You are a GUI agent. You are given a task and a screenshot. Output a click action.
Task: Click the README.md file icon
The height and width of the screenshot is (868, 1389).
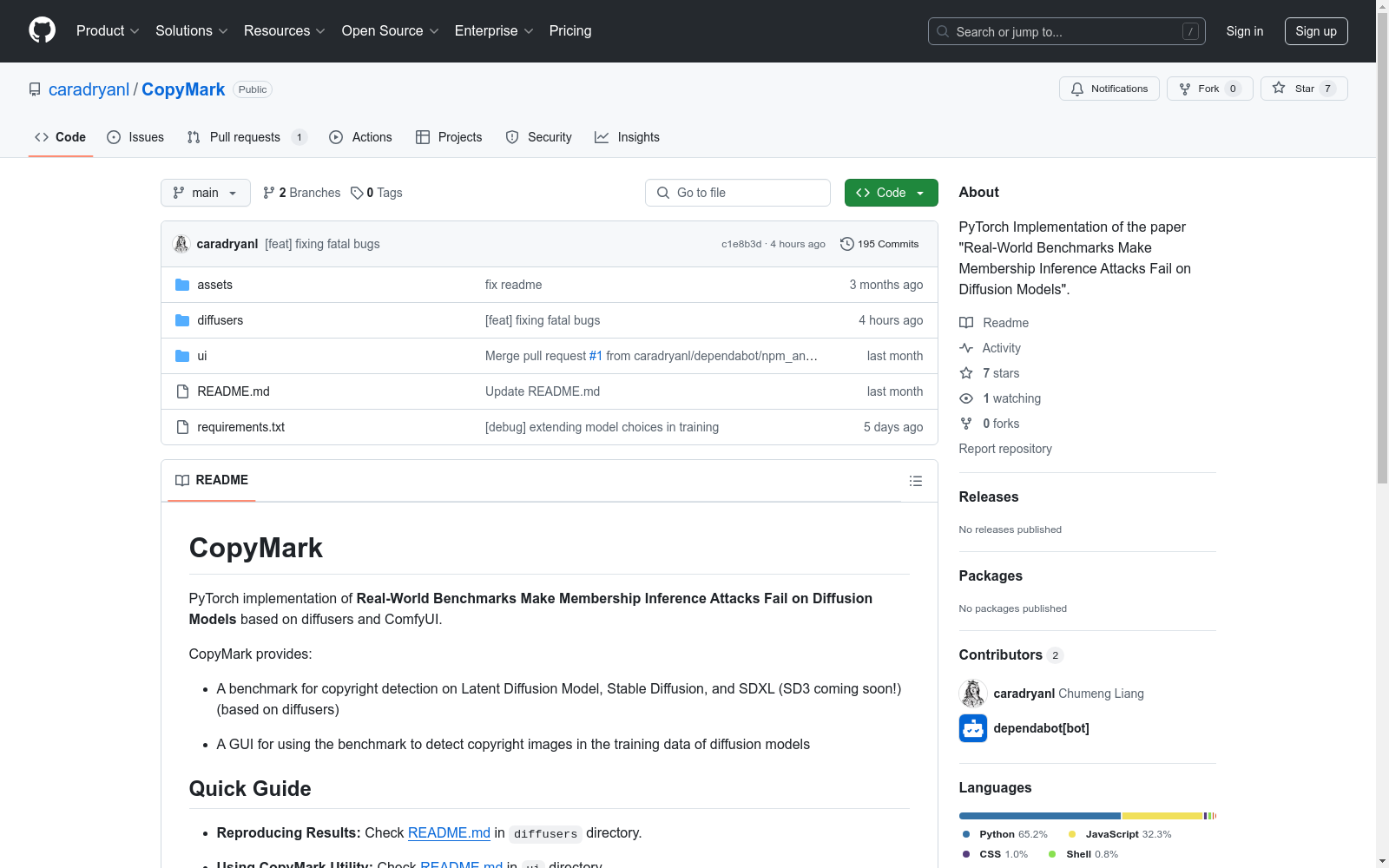tap(182, 391)
